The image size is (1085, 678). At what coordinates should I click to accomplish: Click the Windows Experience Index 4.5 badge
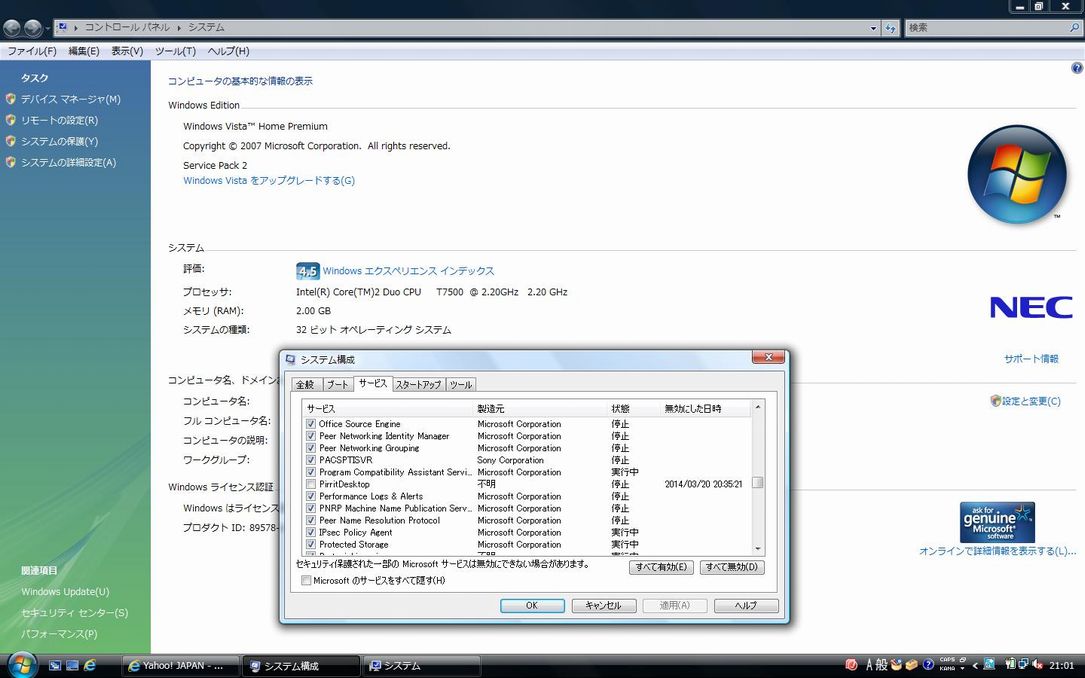(x=307, y=271)
